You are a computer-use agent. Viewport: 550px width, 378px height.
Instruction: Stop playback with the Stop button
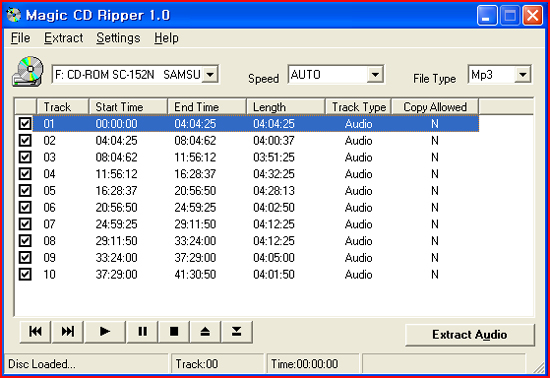(174, 331)
